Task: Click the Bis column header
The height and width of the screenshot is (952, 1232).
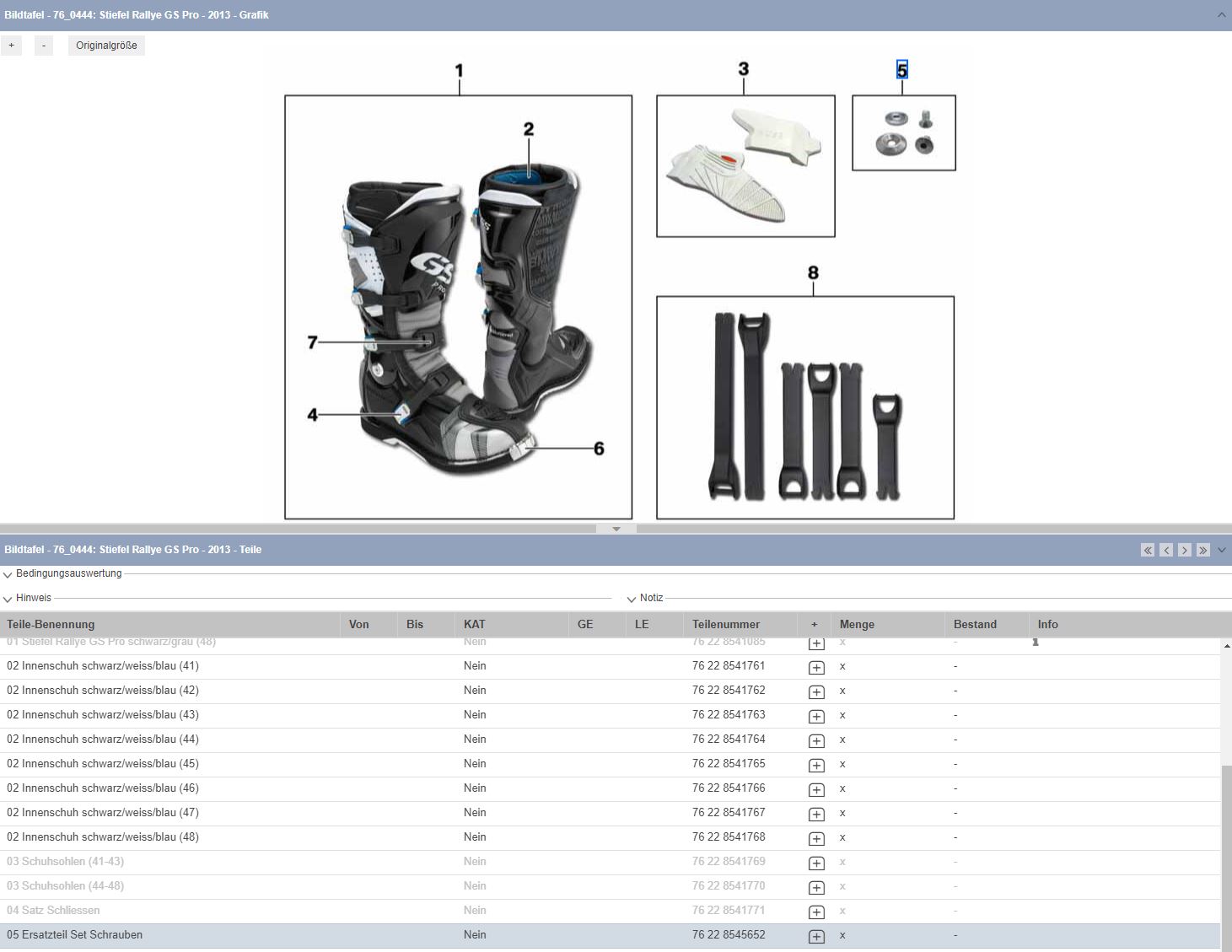Action: click(426, 625)
